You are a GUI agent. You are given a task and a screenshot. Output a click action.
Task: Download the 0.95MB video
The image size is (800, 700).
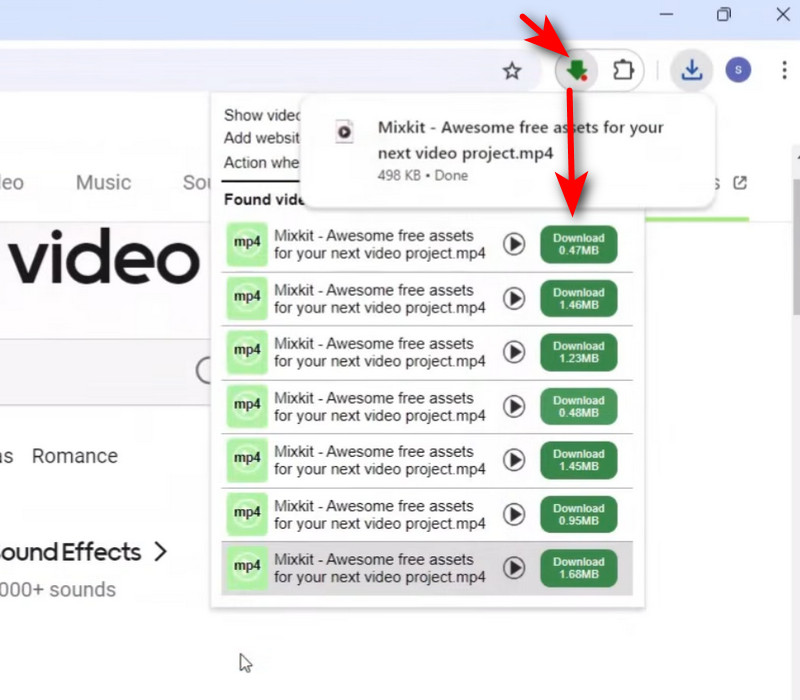click(579, 514)
